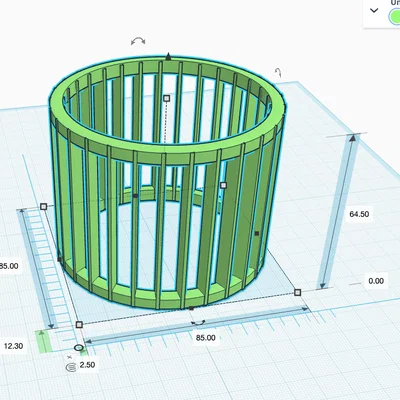Screen dimensions: 400x400
Task: Click the bottom curved rotation arrow handle
Action: coord(198,323)
